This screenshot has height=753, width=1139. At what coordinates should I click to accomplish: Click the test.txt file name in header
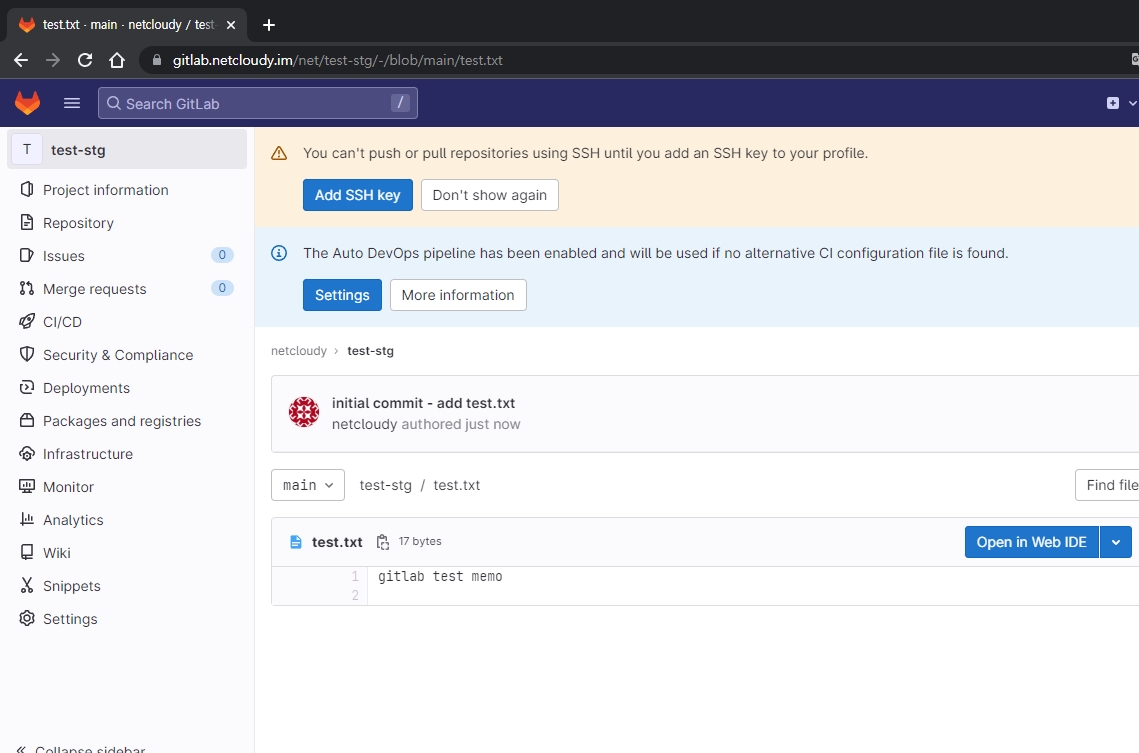pos(337,542)
